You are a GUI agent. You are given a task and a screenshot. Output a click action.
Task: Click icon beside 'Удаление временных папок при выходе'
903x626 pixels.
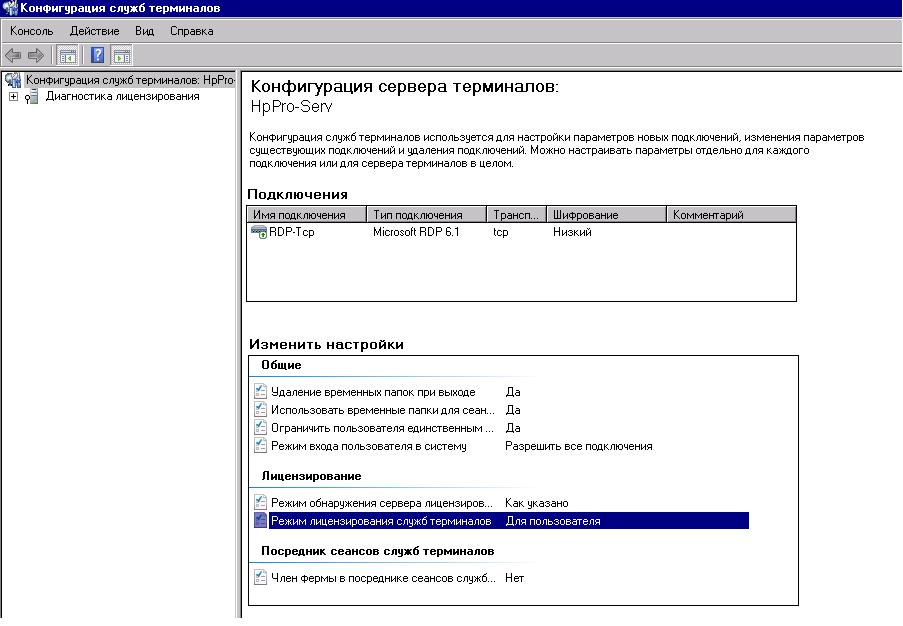tap(260, 392)
